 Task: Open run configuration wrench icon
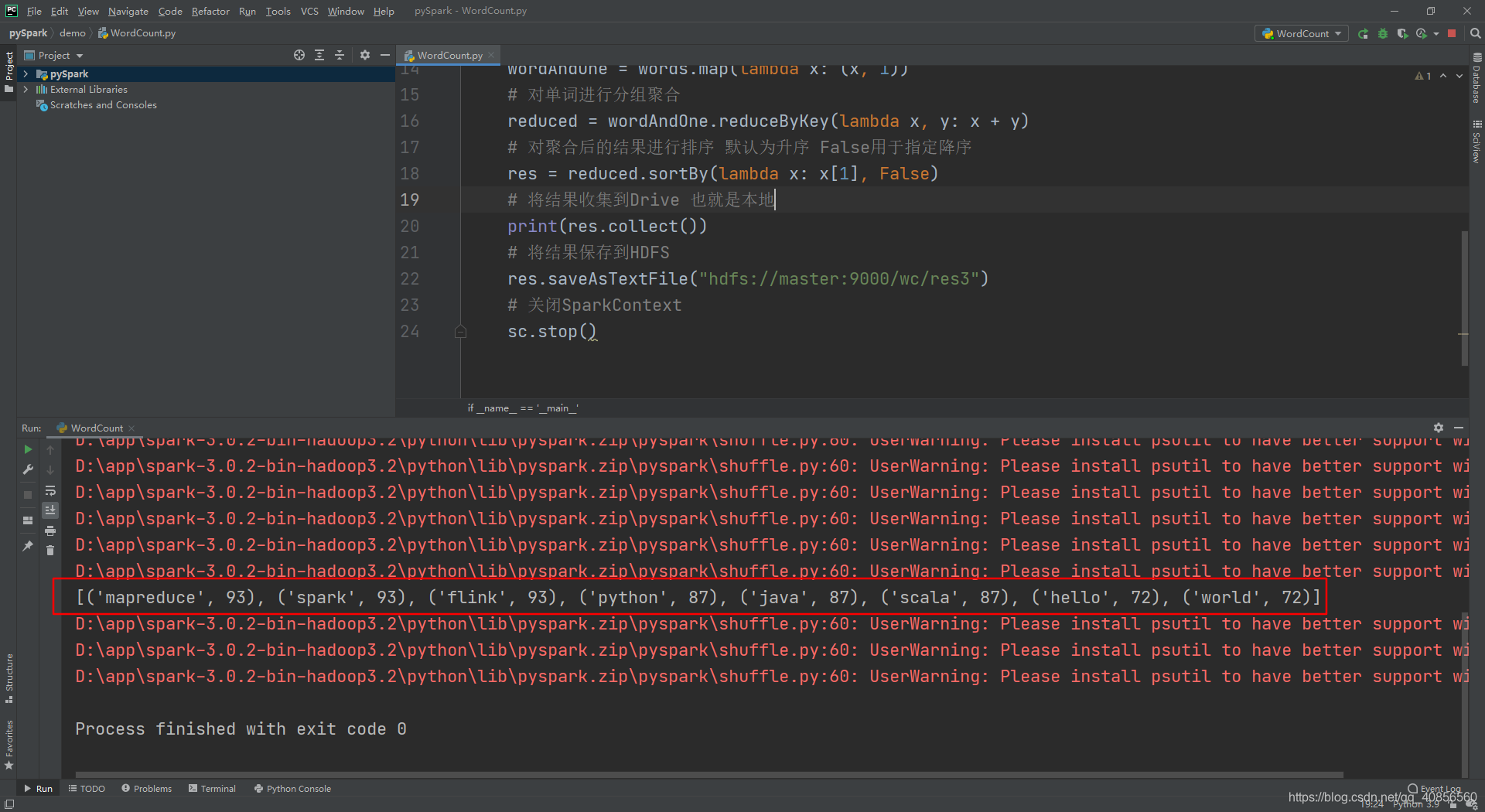(x=28, y=469)
